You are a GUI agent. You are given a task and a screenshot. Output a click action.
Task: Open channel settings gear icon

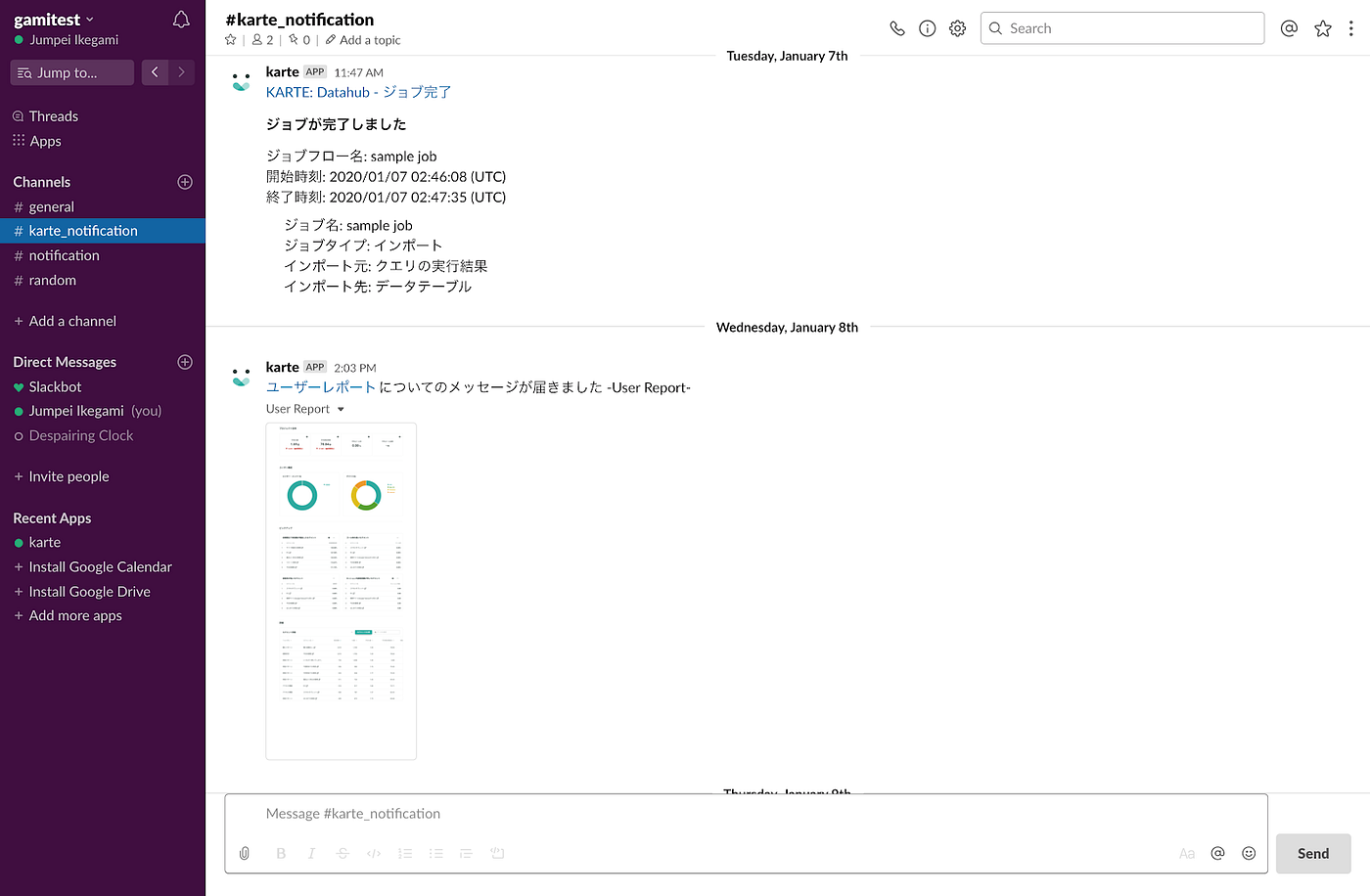coord(958,28)
